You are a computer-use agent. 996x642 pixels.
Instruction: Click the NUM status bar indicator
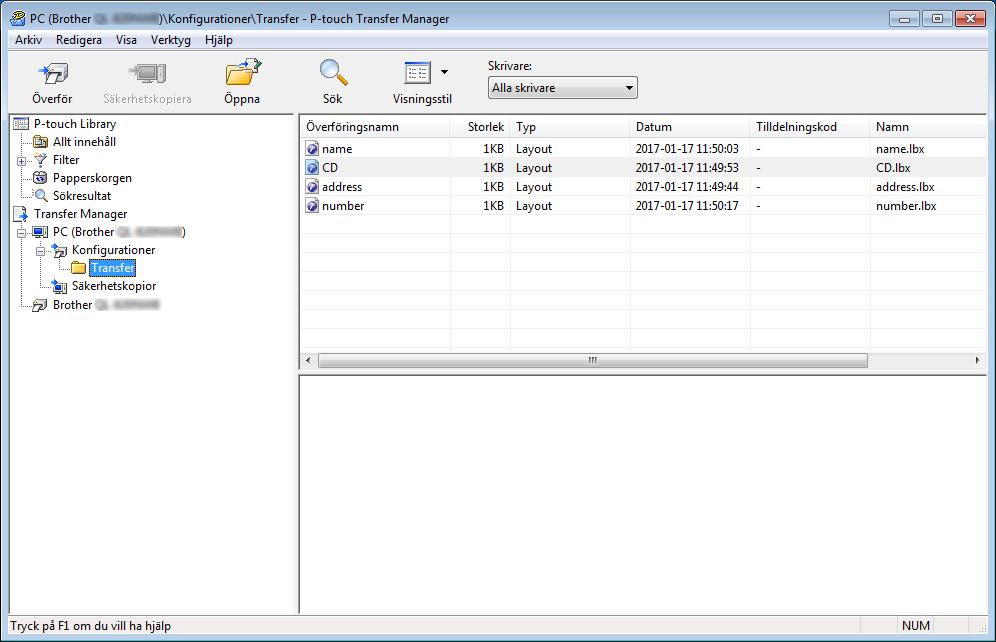[915, 625]
